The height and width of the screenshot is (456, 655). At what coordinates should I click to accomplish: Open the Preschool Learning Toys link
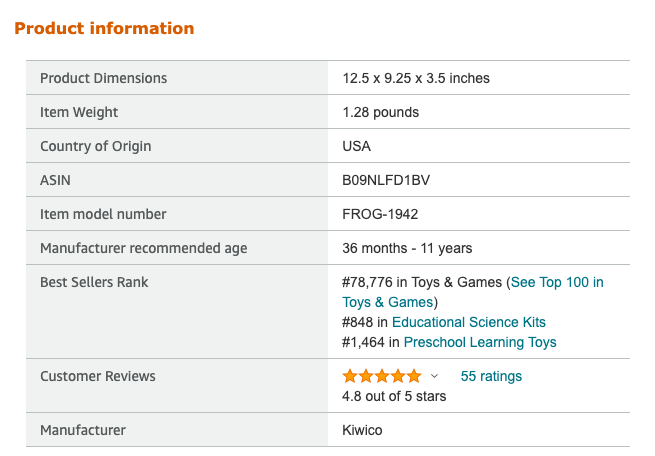coord(480,342)
